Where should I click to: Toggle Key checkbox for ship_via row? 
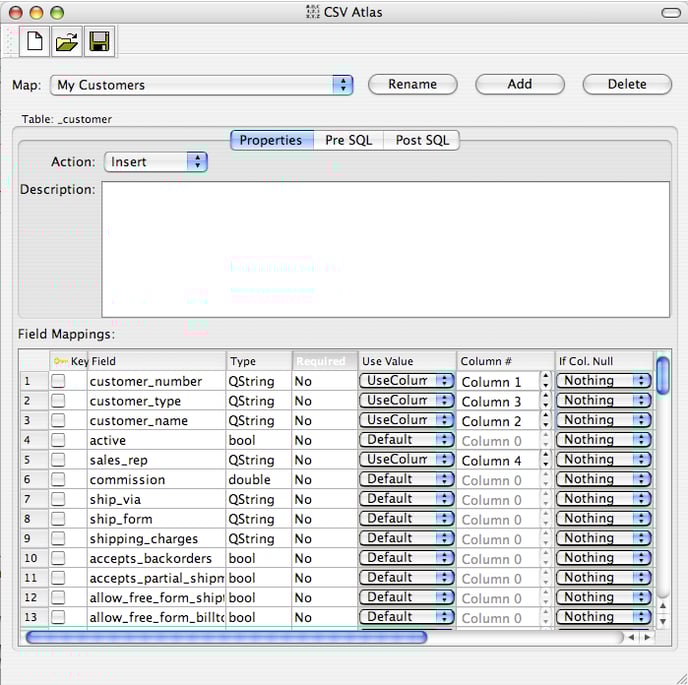pyautogui.click(x=58, y=499)
